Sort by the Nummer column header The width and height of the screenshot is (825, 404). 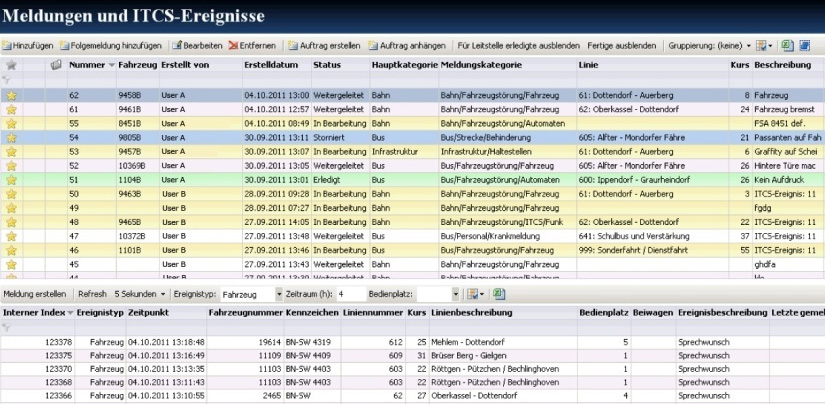pos(92,65)
